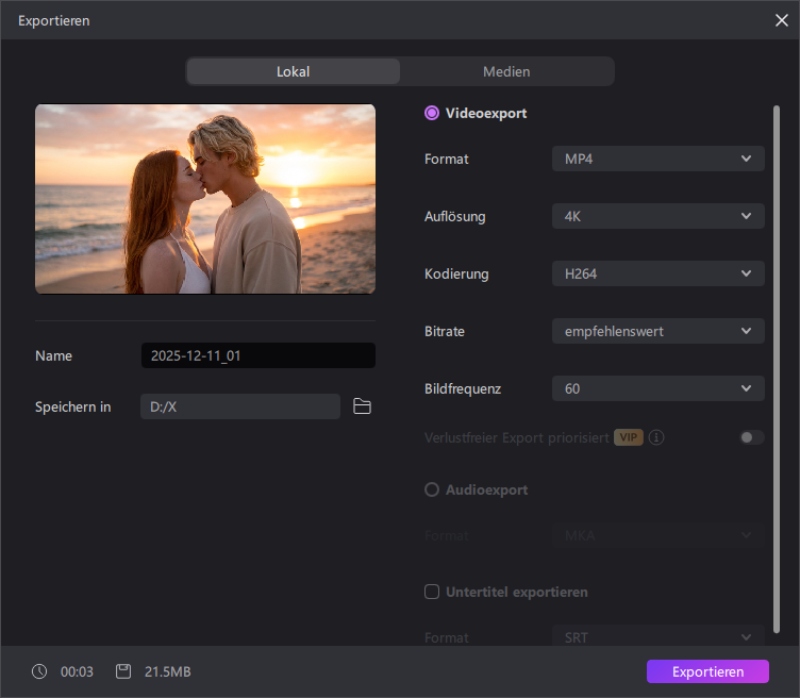Select the Audioexport radio button

point(432,490)
